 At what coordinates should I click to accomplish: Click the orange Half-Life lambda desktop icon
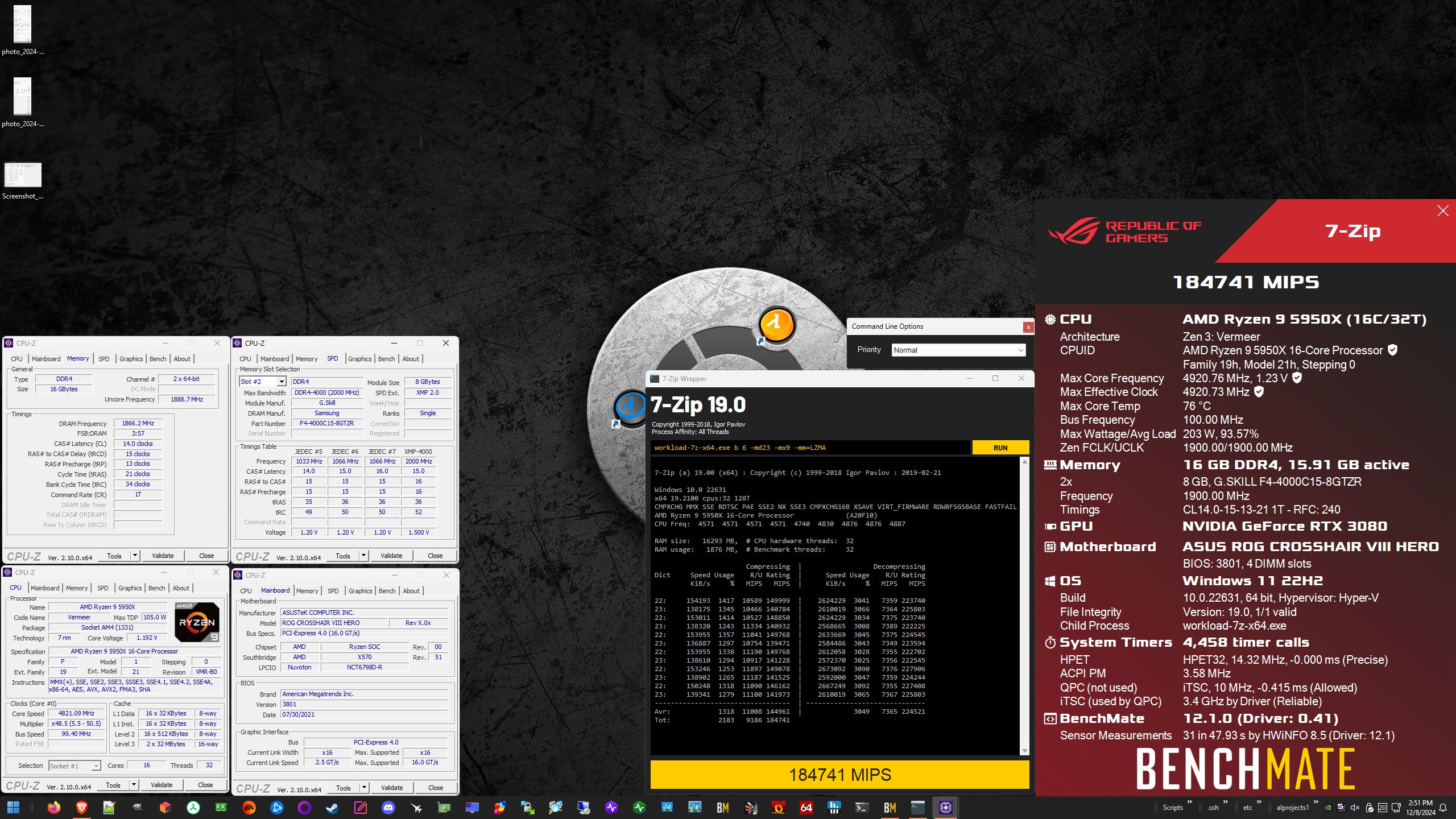pyautogui.click(x=777, y=325)
